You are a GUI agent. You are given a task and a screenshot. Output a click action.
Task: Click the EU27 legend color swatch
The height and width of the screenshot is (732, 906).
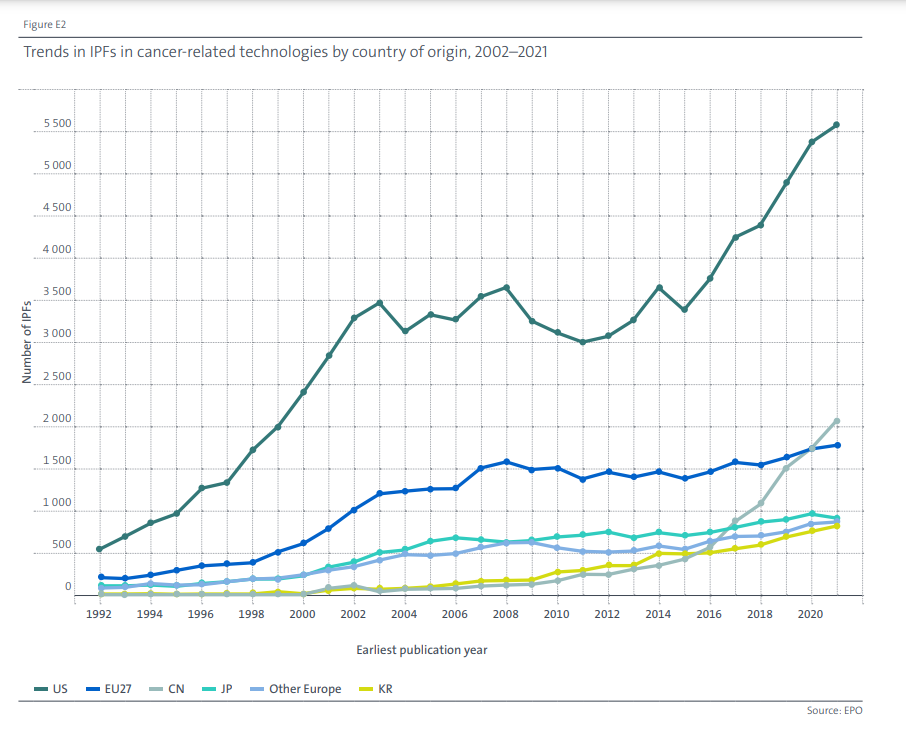click(92, 689)
